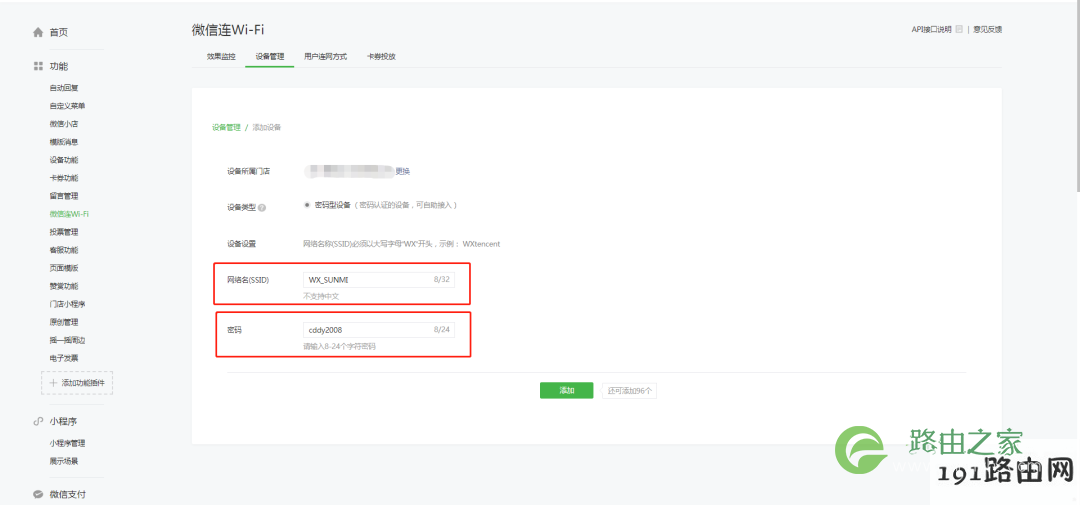Switch to the 设备管理 tab
Screen dimensions: 1080x505
pos(269,56)
